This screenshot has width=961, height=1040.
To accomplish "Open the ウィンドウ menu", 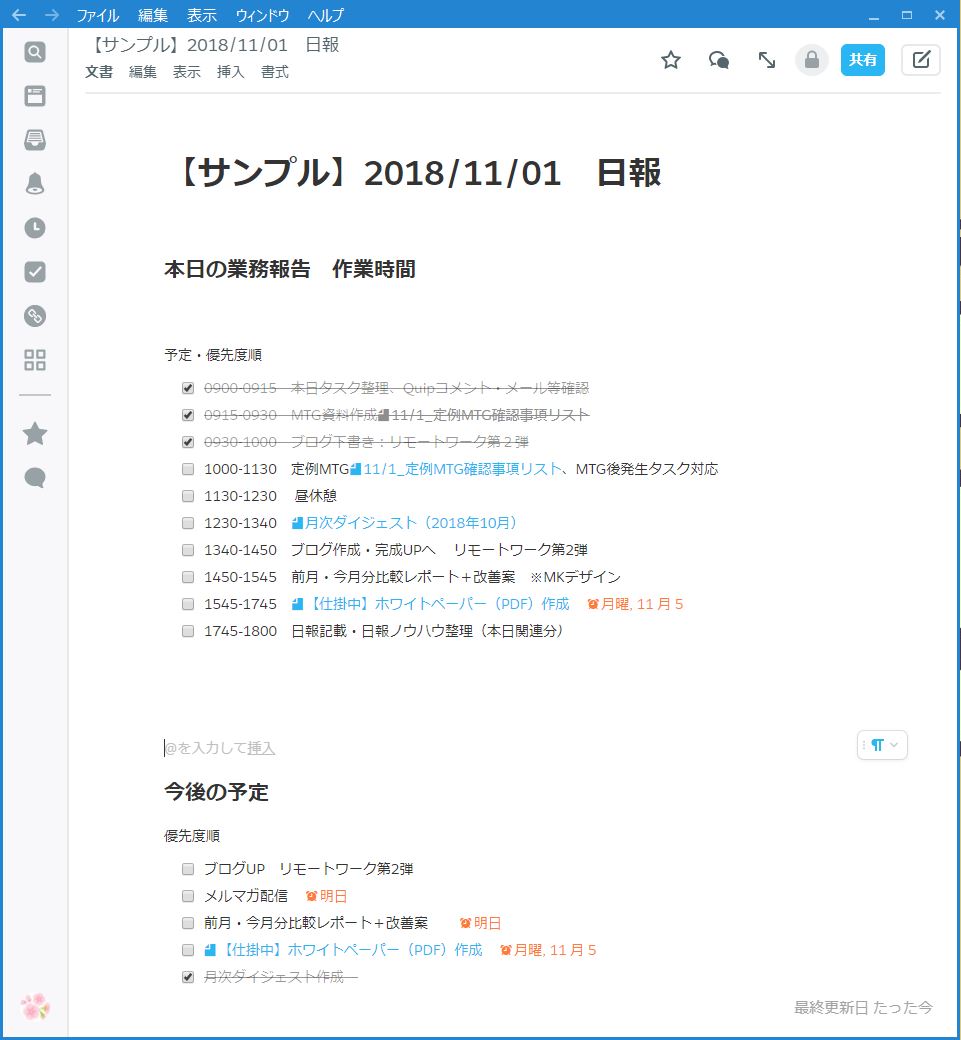I will click(263, 15).
